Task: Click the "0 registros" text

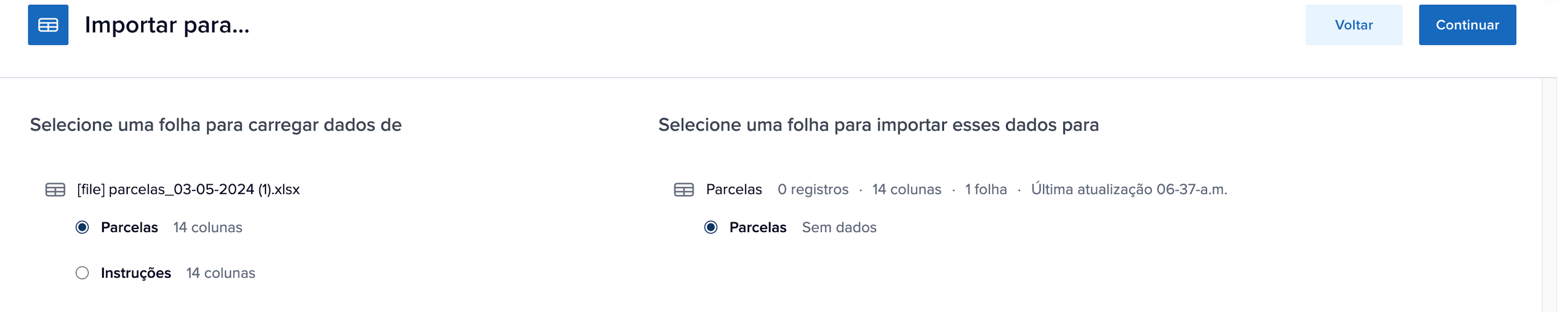Action: (x=813, y=190)
